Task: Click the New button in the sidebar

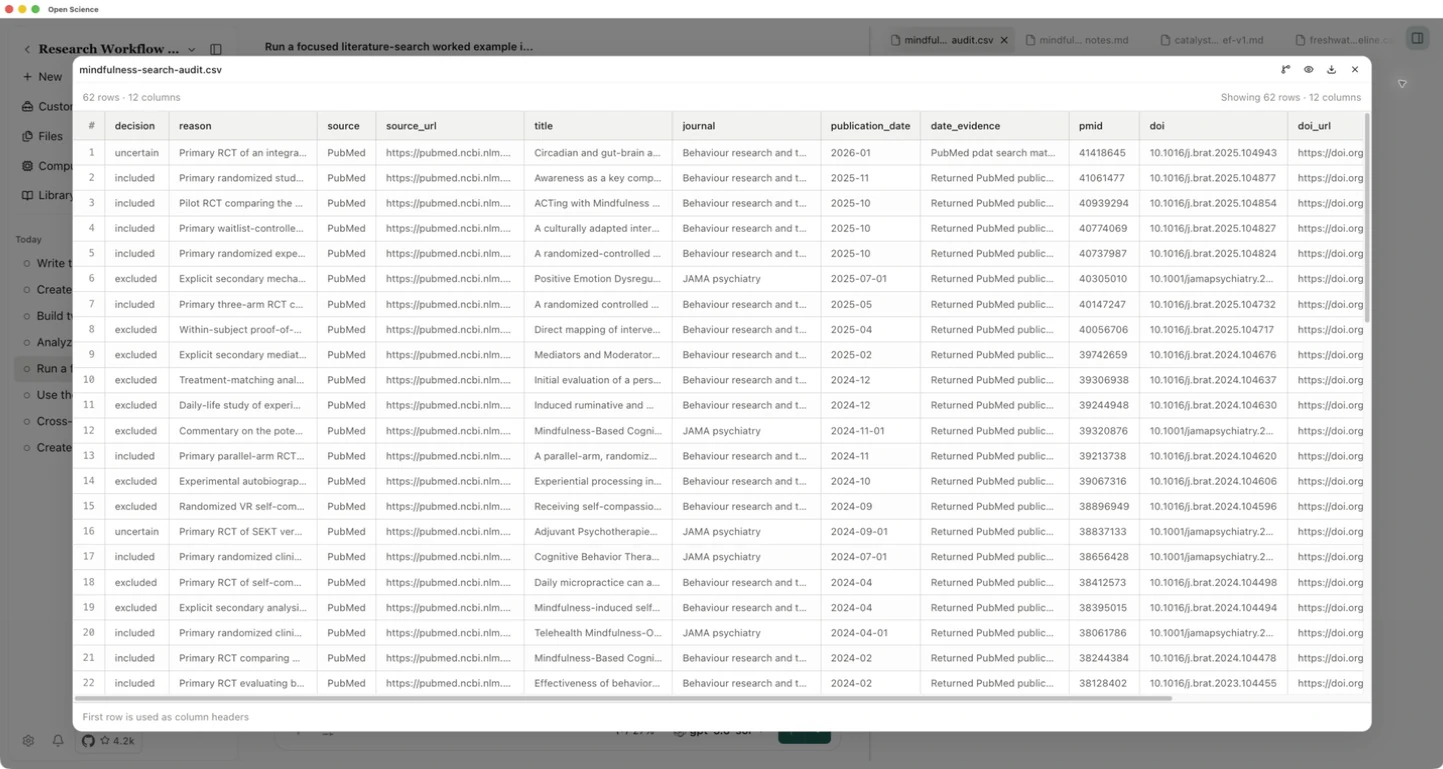Action: point(42,77)
